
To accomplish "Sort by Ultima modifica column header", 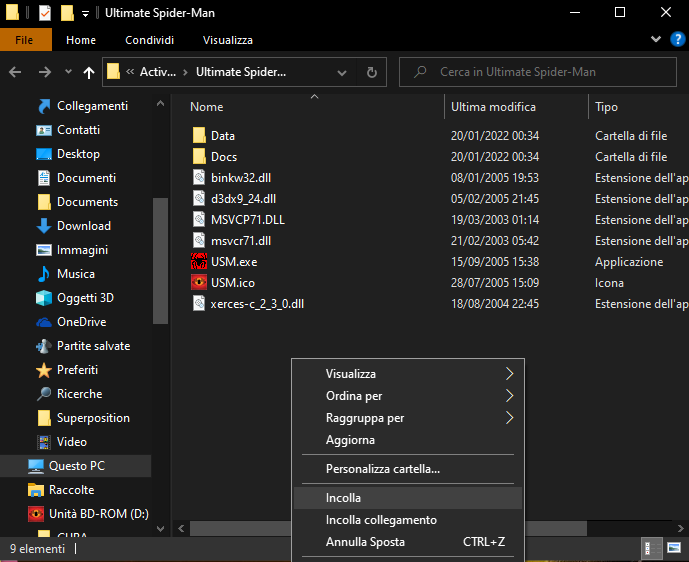I will (x=516, y=107).
